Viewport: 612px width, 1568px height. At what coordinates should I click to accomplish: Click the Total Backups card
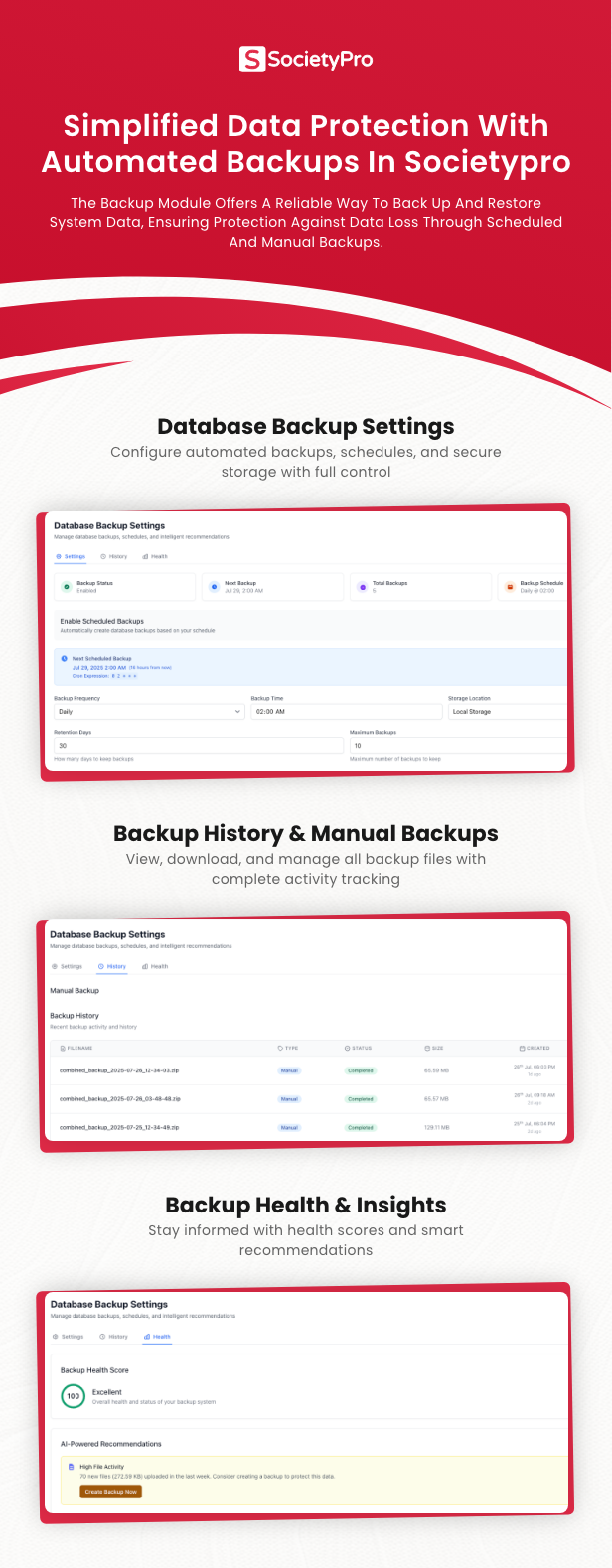point(419,587)
